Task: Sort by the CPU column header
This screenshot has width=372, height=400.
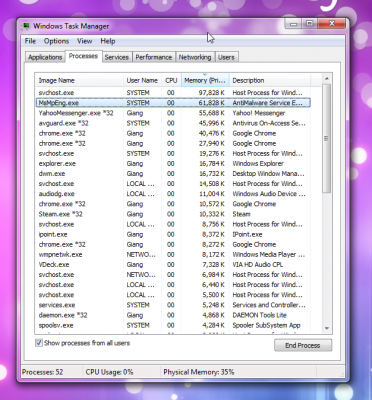Action: [171, 80]
